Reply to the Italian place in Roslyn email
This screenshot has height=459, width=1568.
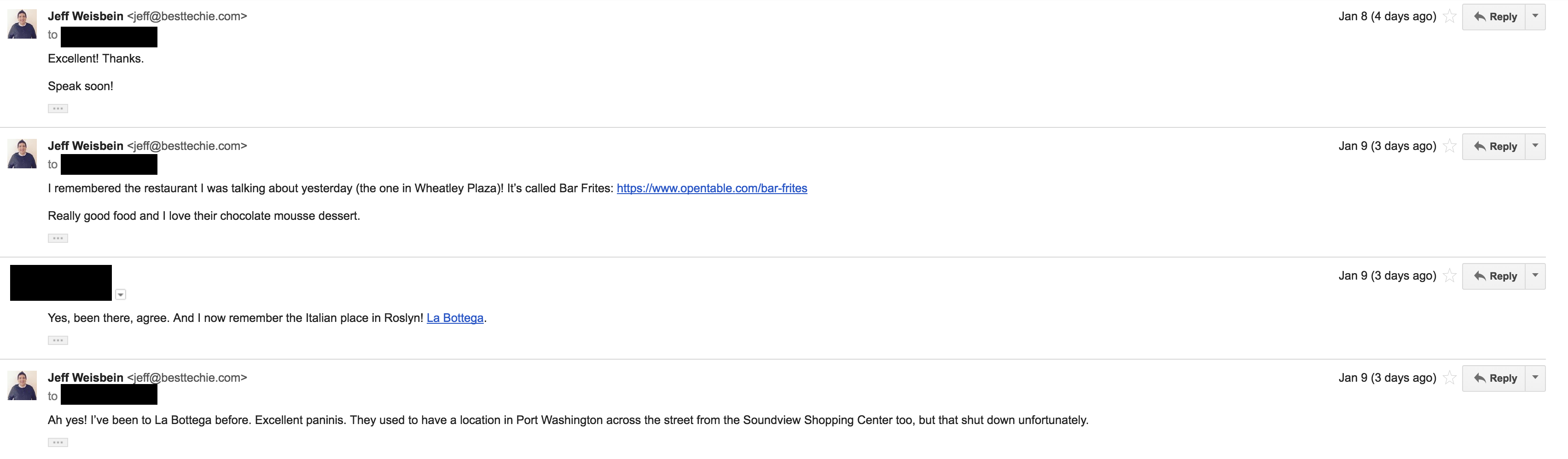click(1494, 276)
